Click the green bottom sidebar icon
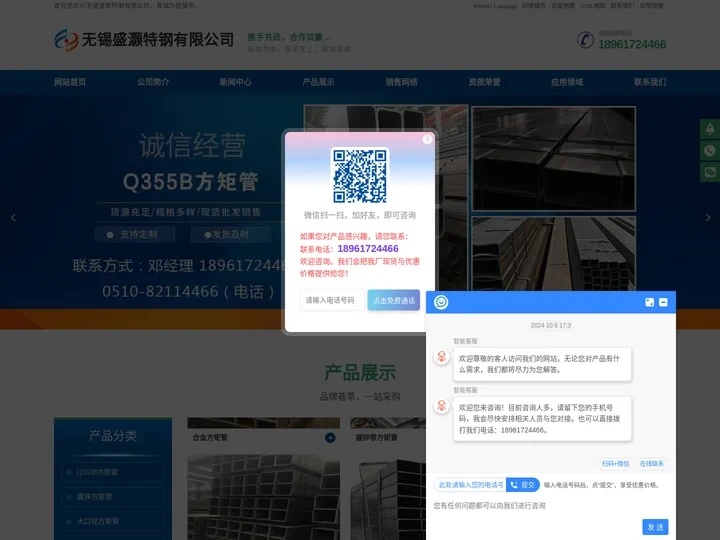This screenshot has height=540, width=720. (x=710, y=172)
